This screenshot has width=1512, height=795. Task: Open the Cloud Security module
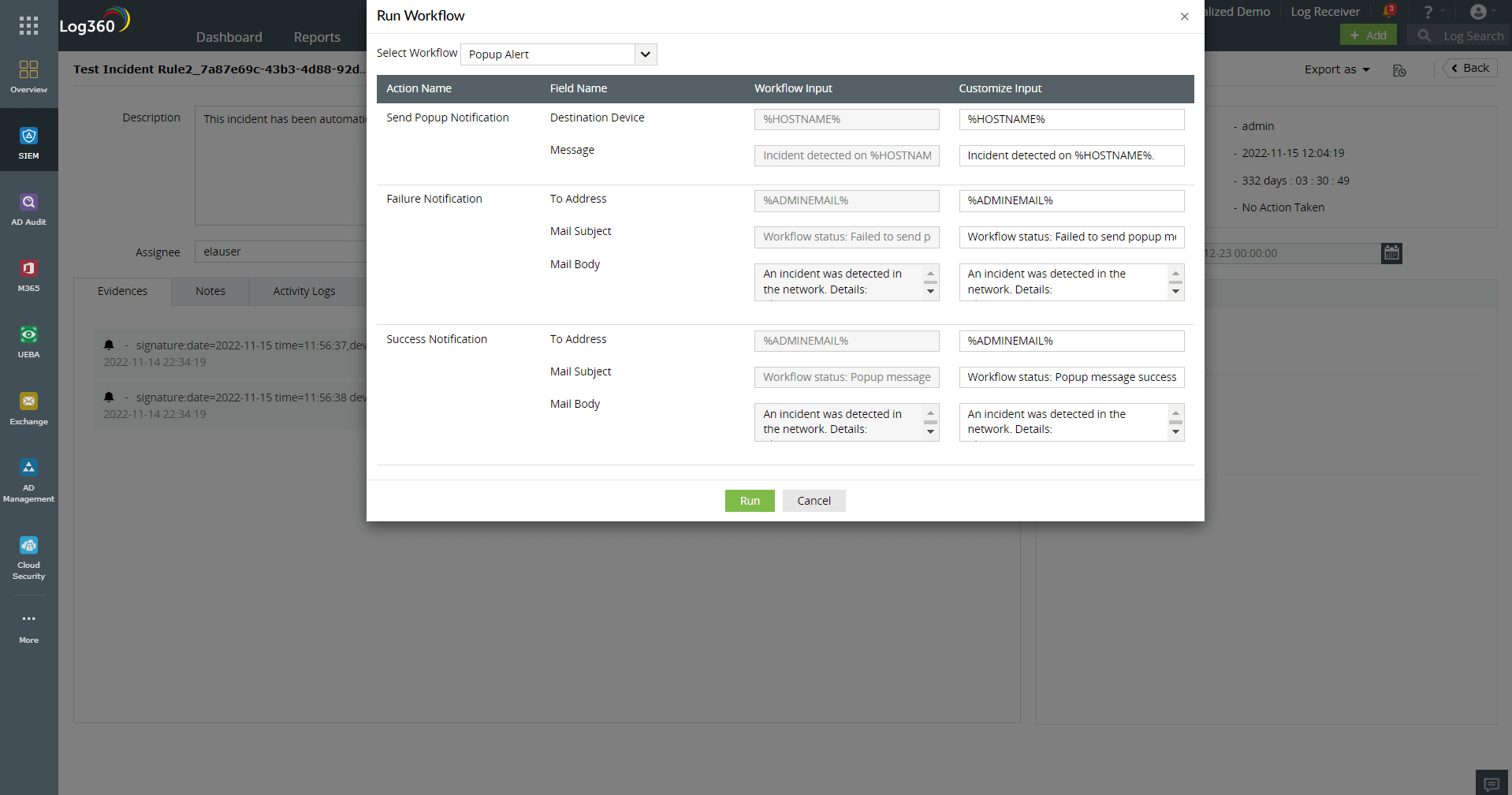(x=28, y=558)
